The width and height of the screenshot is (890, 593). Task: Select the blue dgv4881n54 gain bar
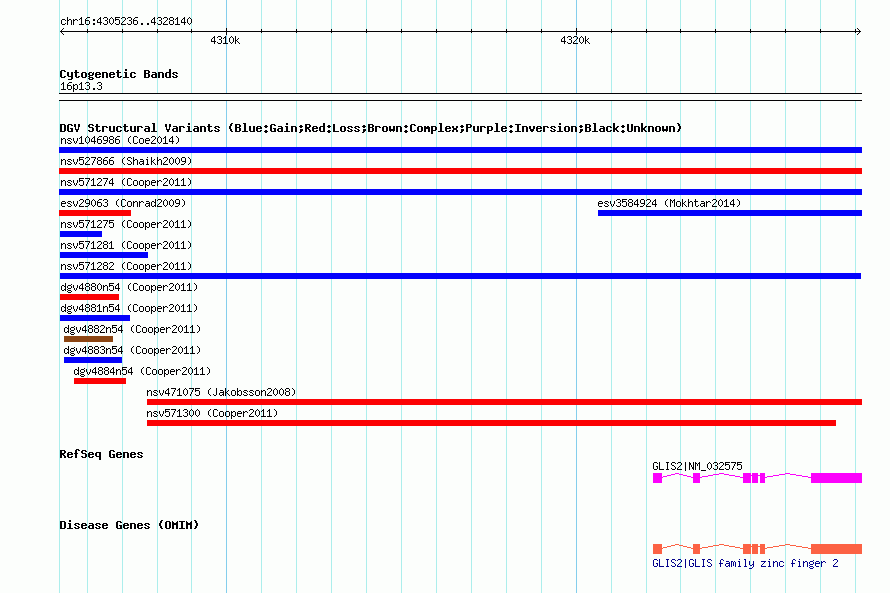(95, 318)
